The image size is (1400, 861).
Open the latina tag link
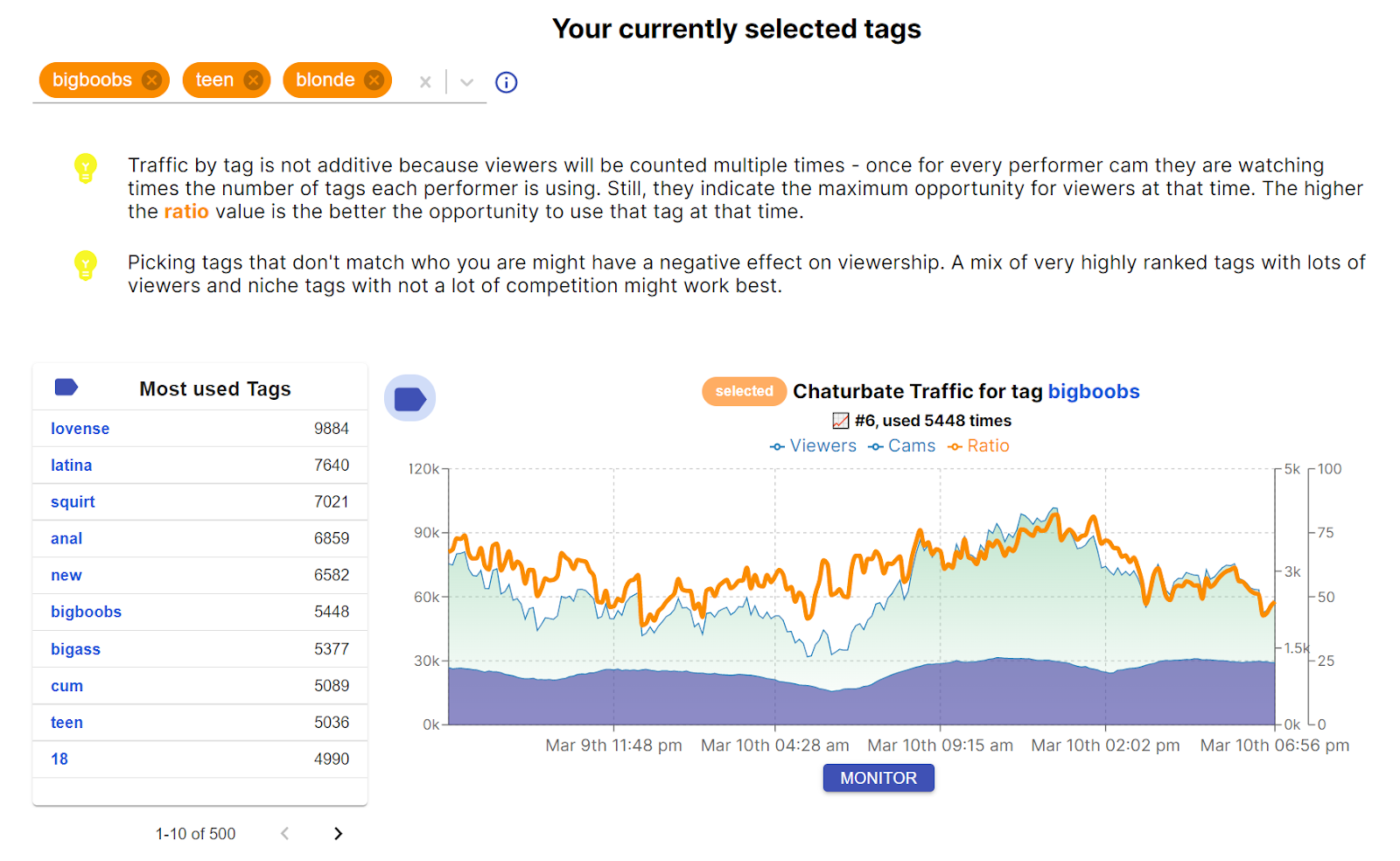tap(71, 465)
